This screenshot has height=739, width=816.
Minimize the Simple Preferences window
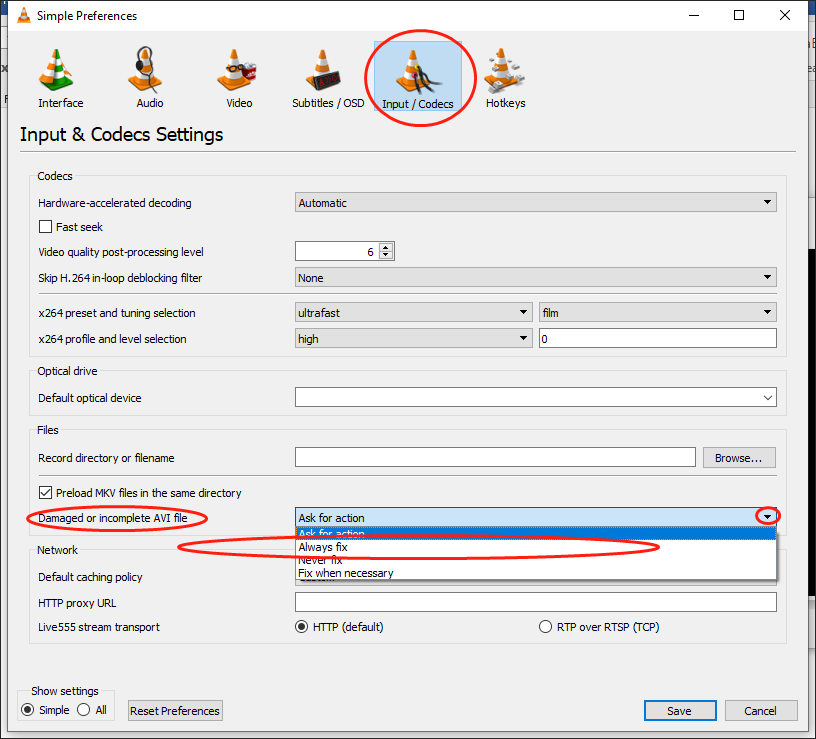pyautogui.click(x=694, y=16)
